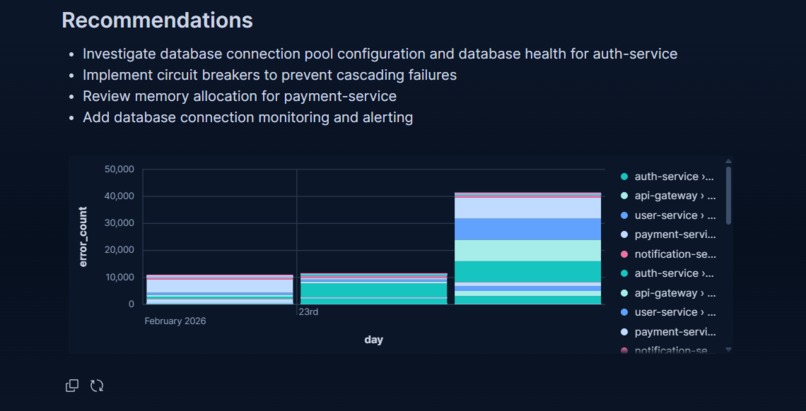The width and height of the screenshot is (806, 411).
Task: Click the teal dot beside topmost auth-service legend
Action: (x=624, y=177)
